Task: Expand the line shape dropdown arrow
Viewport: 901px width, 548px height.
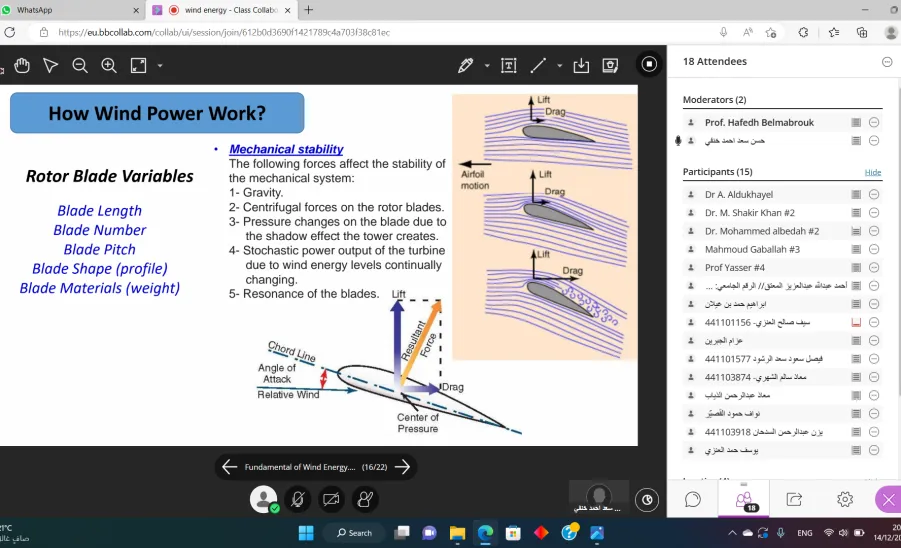Action: pyautogui.click(x=560, y=65)
